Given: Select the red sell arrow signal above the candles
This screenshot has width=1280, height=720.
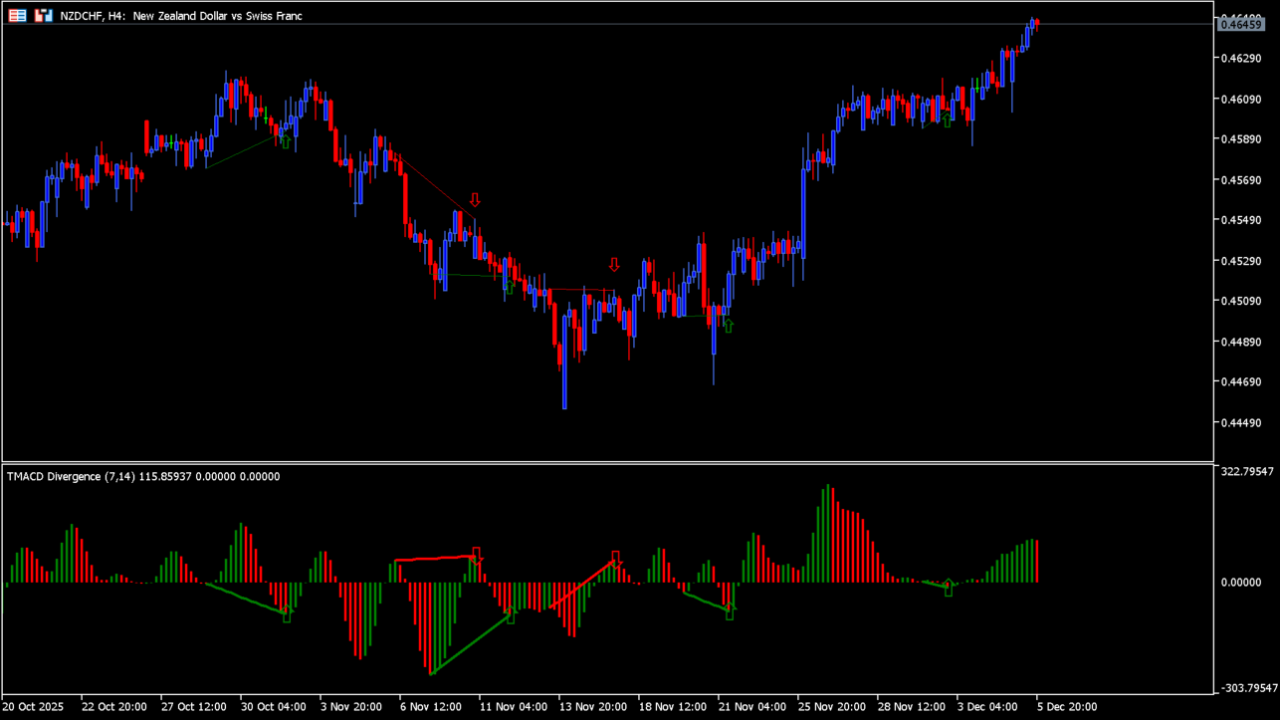Looking at the screenshot, I should (475, 199).
